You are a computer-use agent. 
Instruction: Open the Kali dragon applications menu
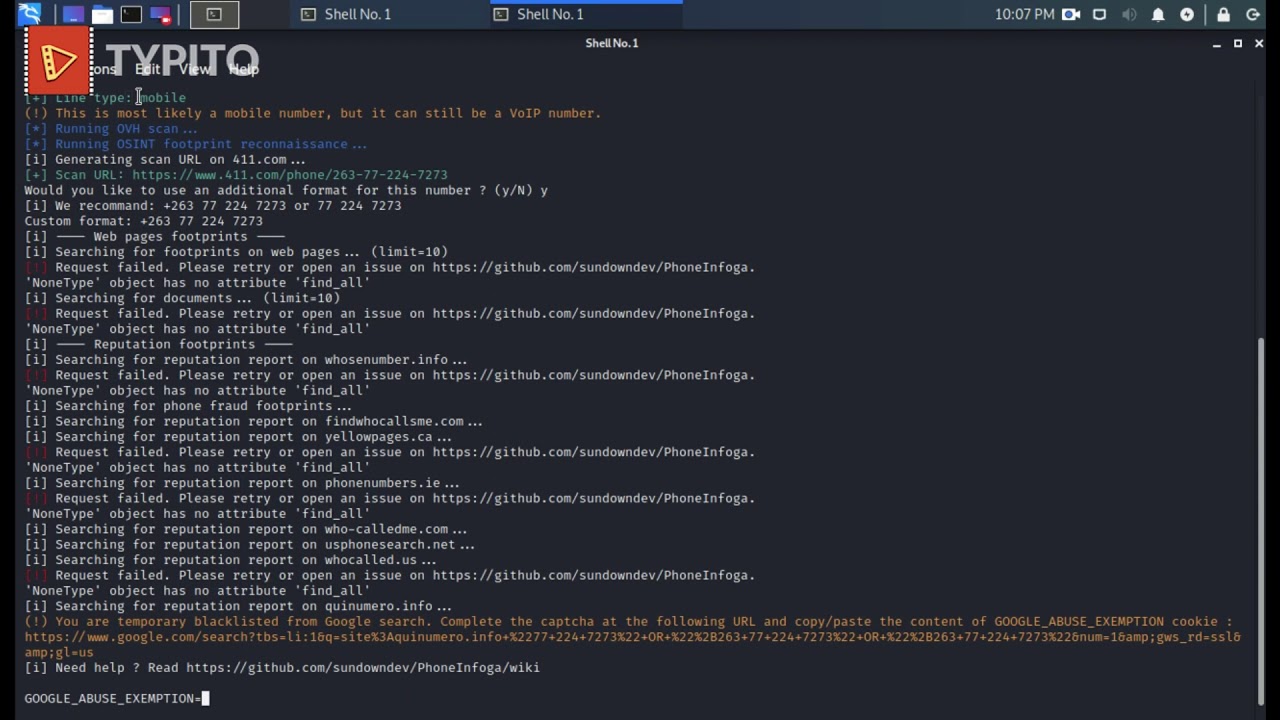click(x=29, y=14)
